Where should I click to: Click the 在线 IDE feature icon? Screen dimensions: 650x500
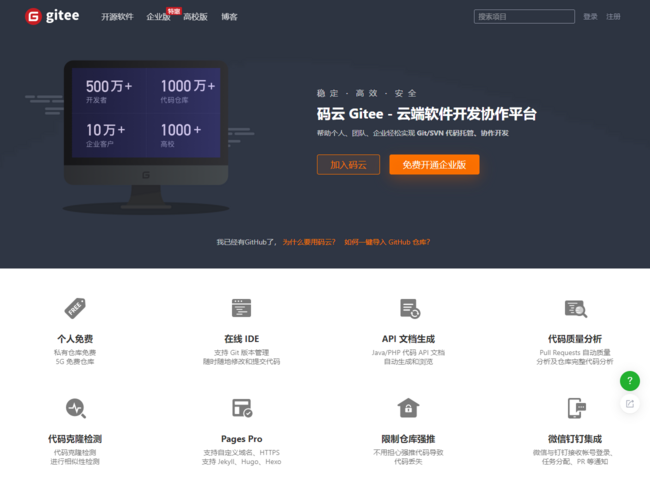click(241, 308)
